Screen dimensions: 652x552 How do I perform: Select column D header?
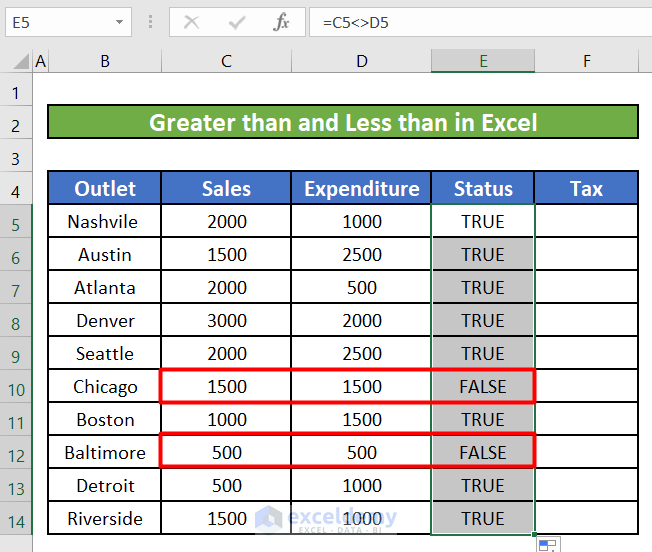pyautogui.click(x=362, y=61)
